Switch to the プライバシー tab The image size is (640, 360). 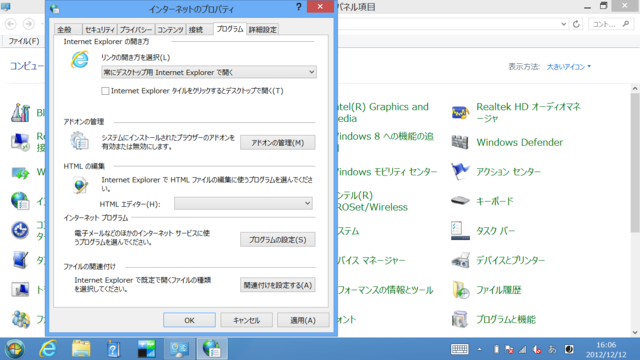pos(136,29)
